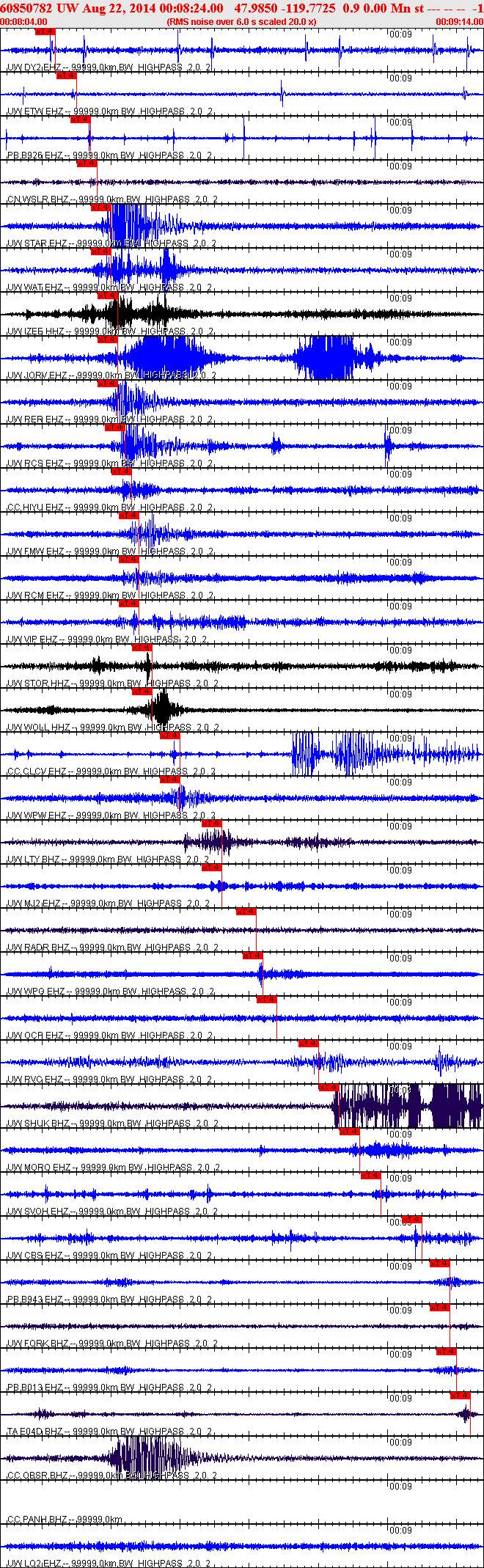Select the red pick flag on the IZEE trace
This screenshot has height=1568, width=484.
[108, 296]
